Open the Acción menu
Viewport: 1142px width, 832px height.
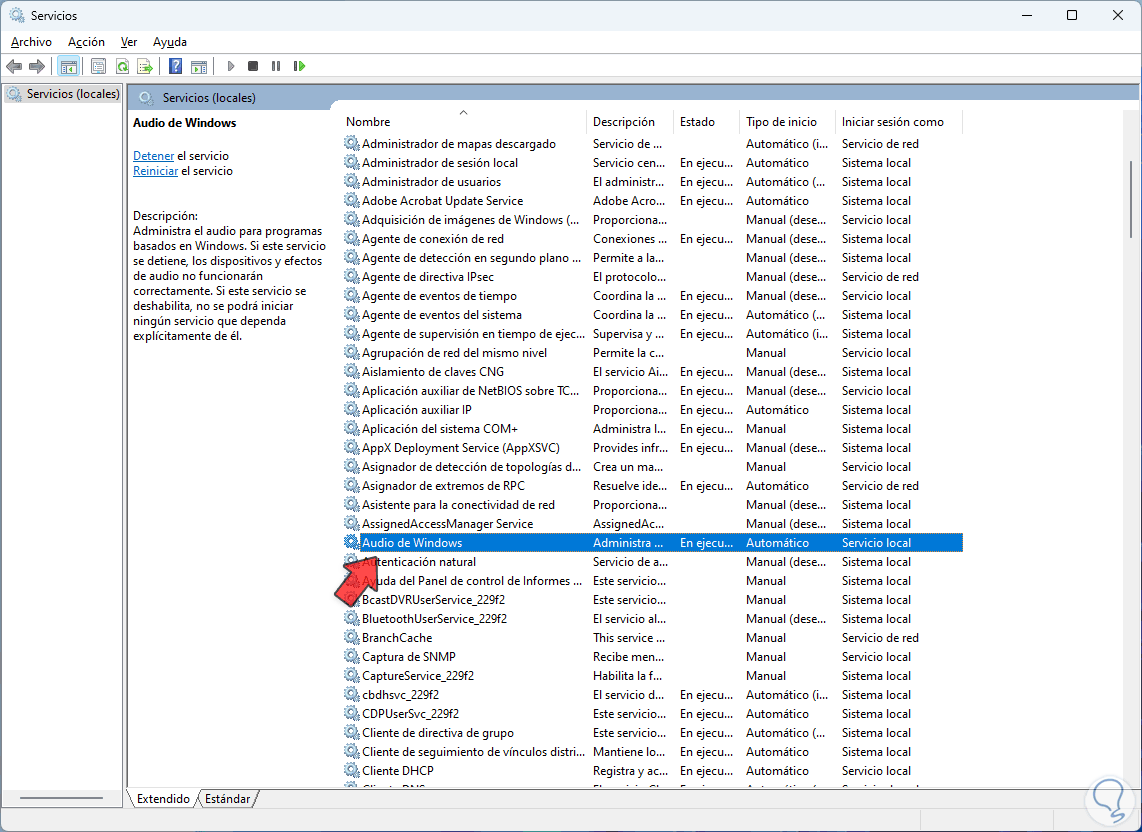coord(86,42)
